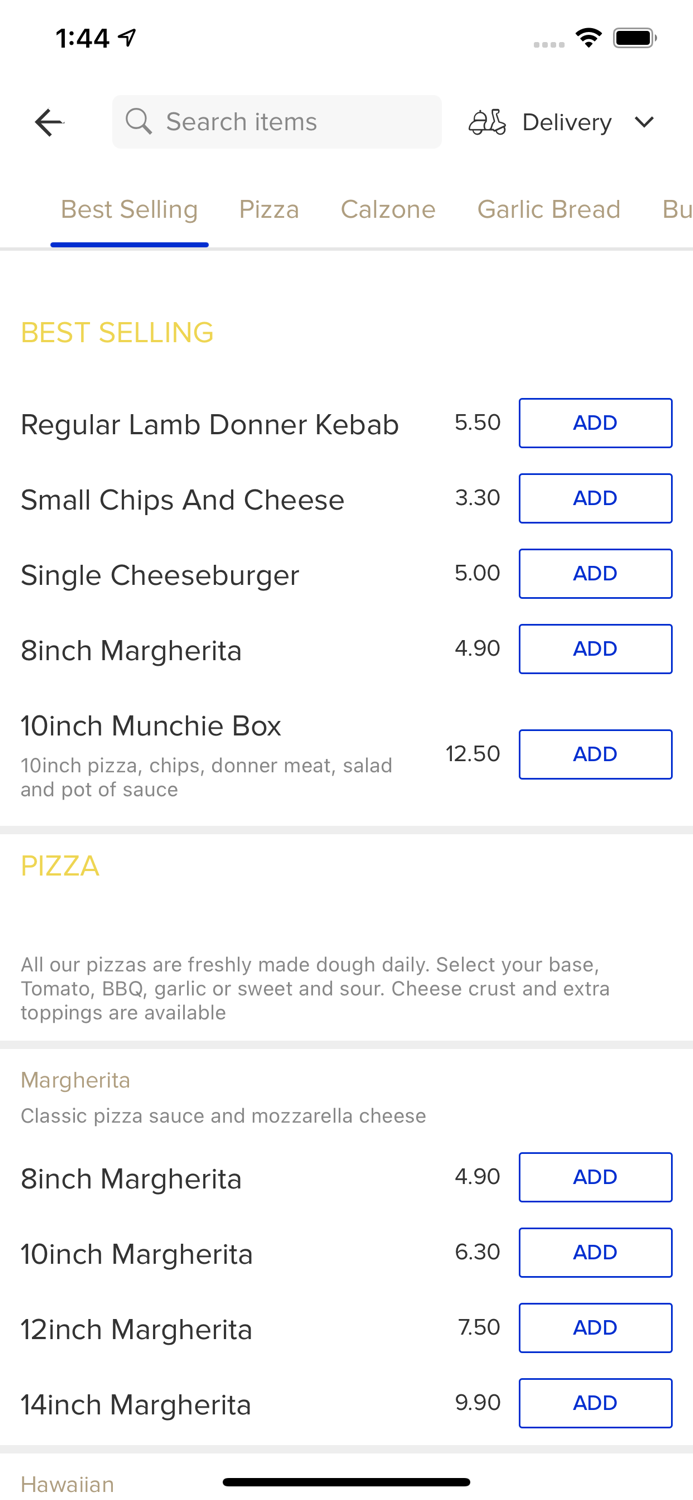Tap the back arrow icon

[48, 121]
